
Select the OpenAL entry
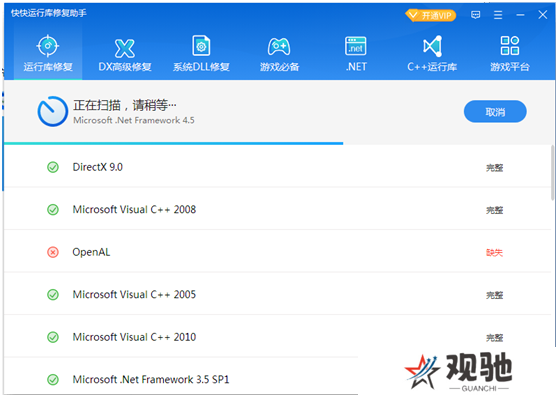coord(277,252)
